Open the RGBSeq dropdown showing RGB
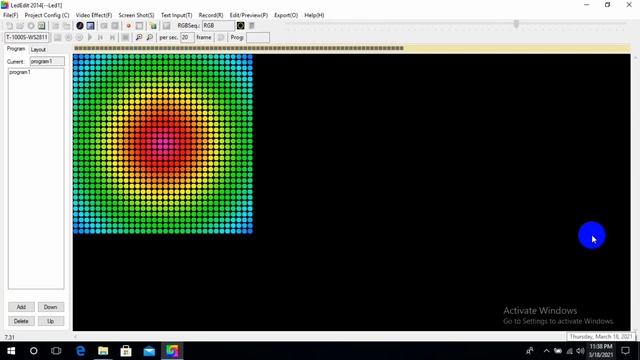 pos(218,26)
